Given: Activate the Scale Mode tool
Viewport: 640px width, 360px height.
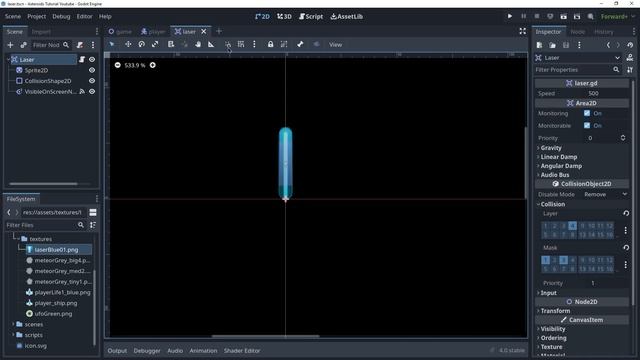Looking at the screenshot, I should click(x=155, y=44).
